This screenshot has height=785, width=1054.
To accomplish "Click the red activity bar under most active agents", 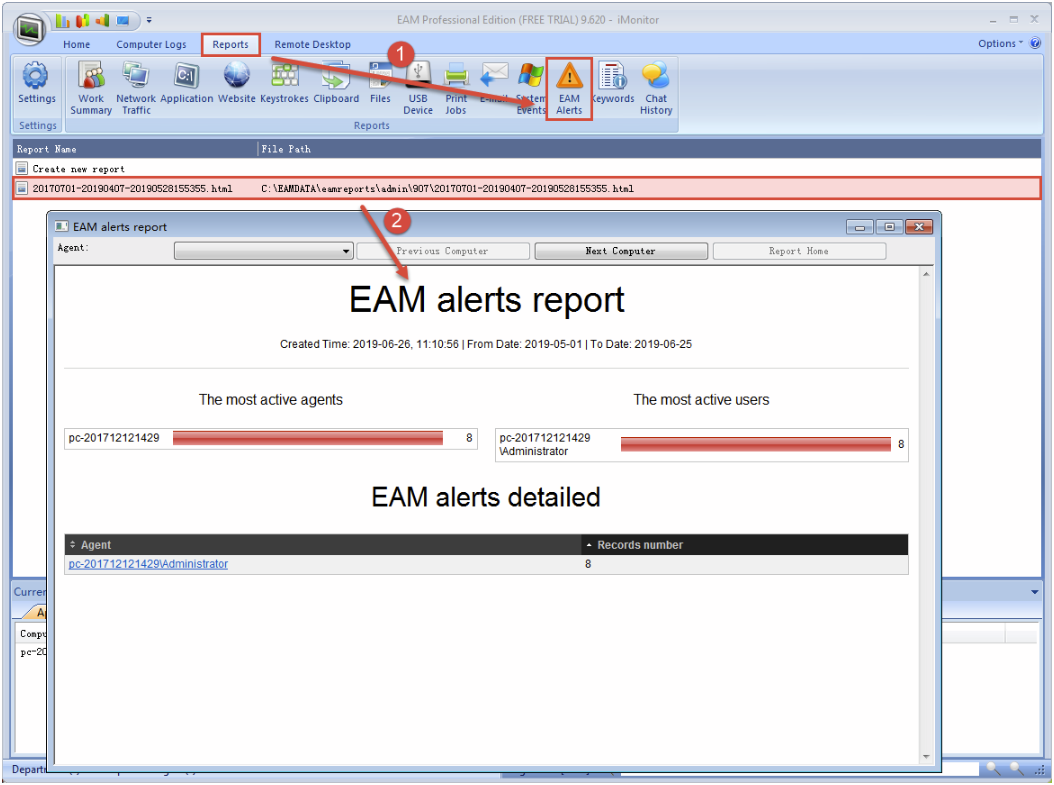I will coord(308,438).
